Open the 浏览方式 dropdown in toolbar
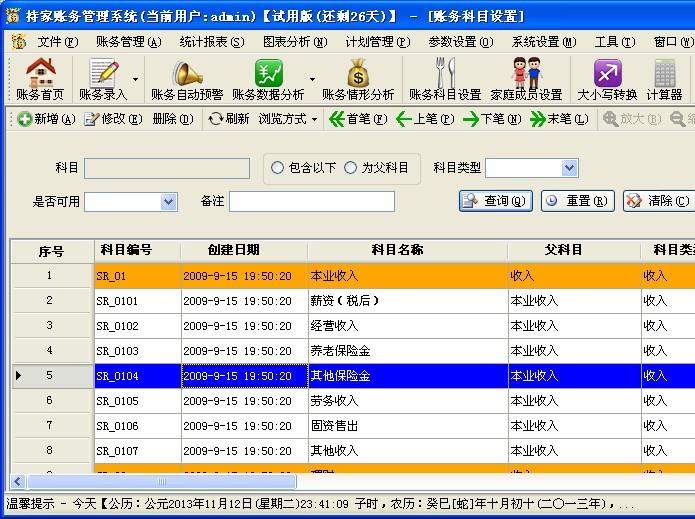This screenshot has height=519, width=695. point(289,119)
